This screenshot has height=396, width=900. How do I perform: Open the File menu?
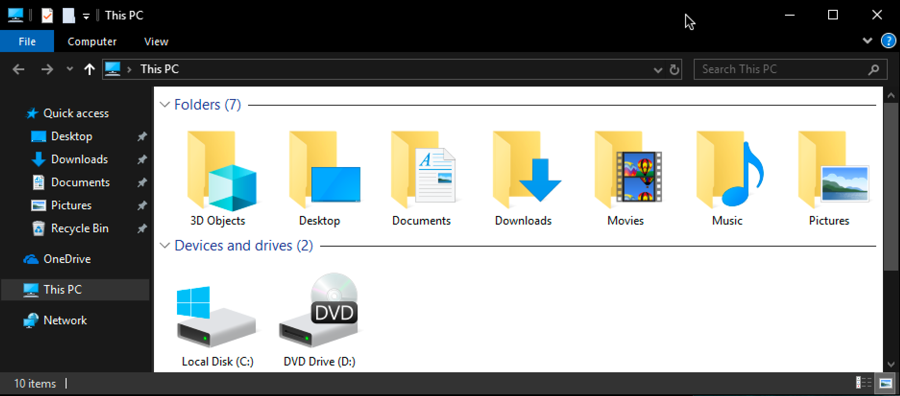point(27,41)
